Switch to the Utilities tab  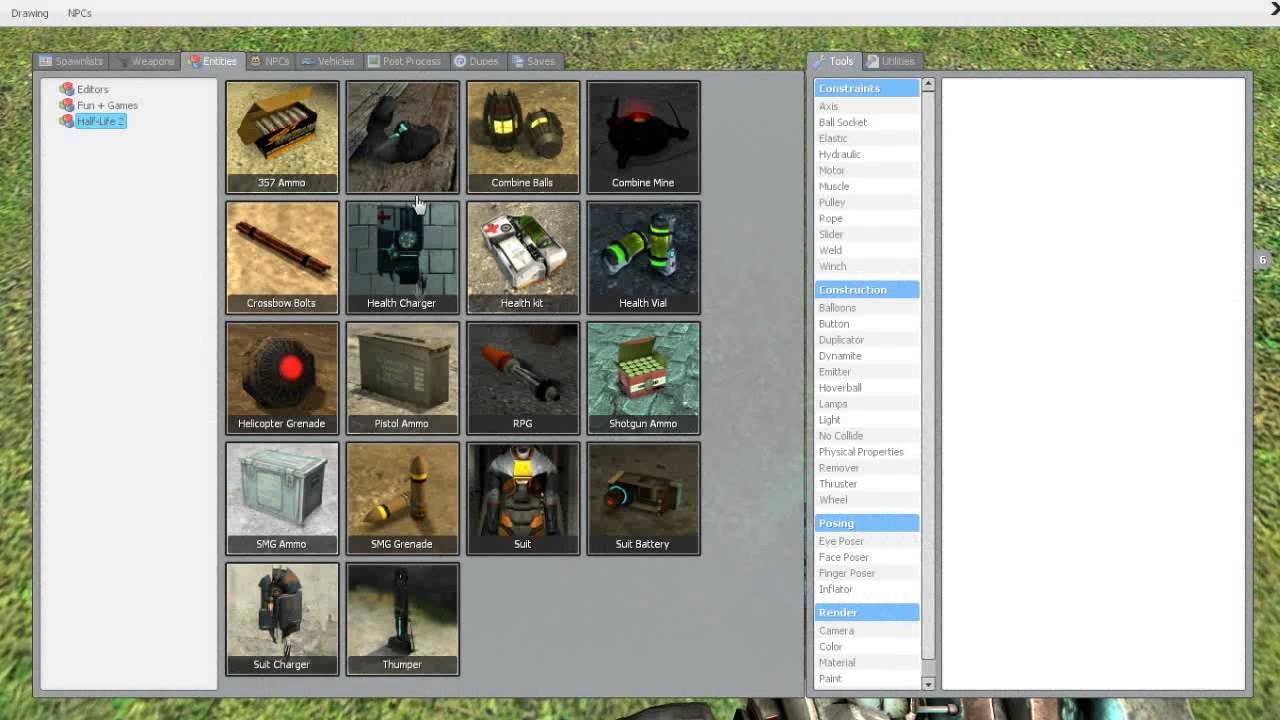891,61
